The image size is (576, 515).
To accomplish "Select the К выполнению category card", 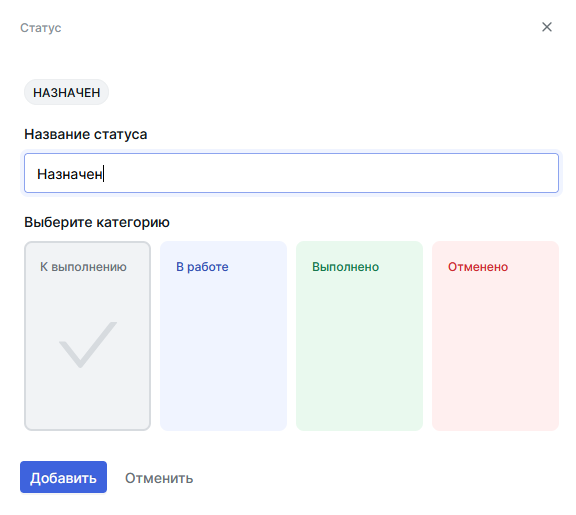I will [x=87, y=336].
